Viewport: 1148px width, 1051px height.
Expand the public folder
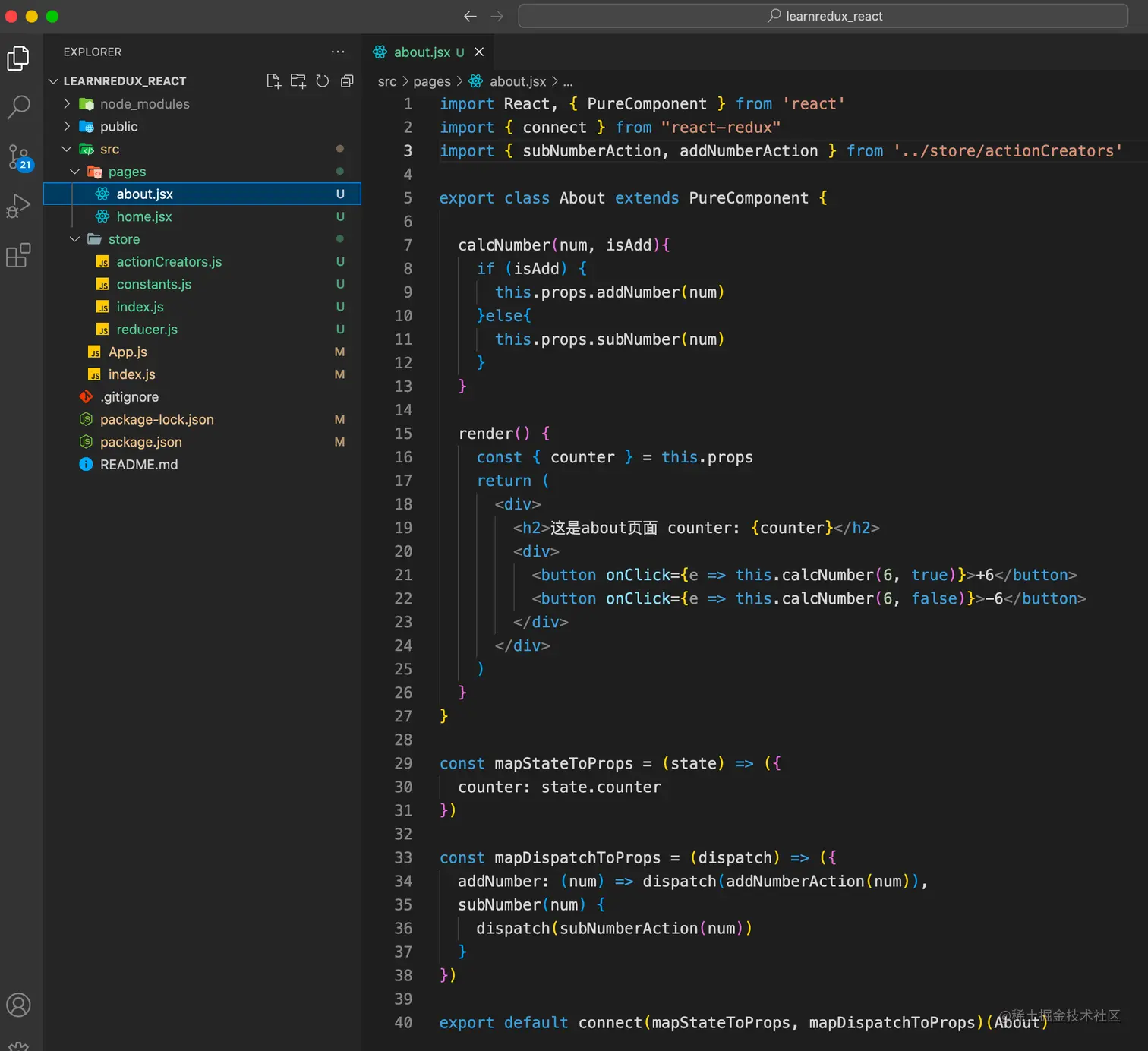[118, 127]
